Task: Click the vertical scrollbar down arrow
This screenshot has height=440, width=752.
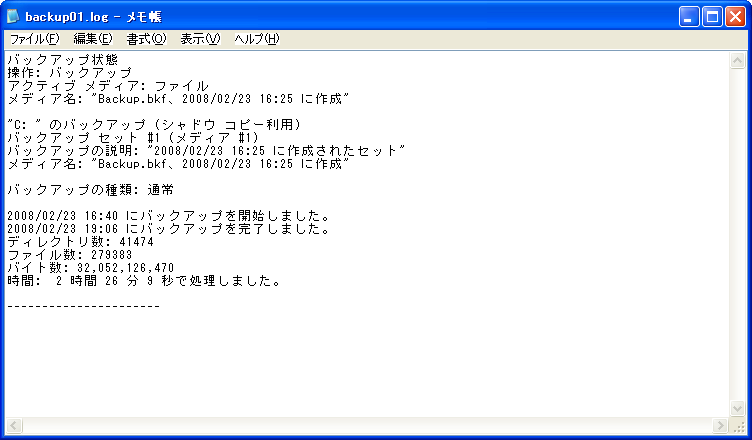Action: (737, 408)
